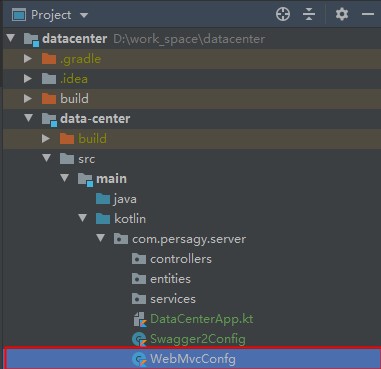Select the entities package folder icon
381x369 pixels.
point(139,279)
